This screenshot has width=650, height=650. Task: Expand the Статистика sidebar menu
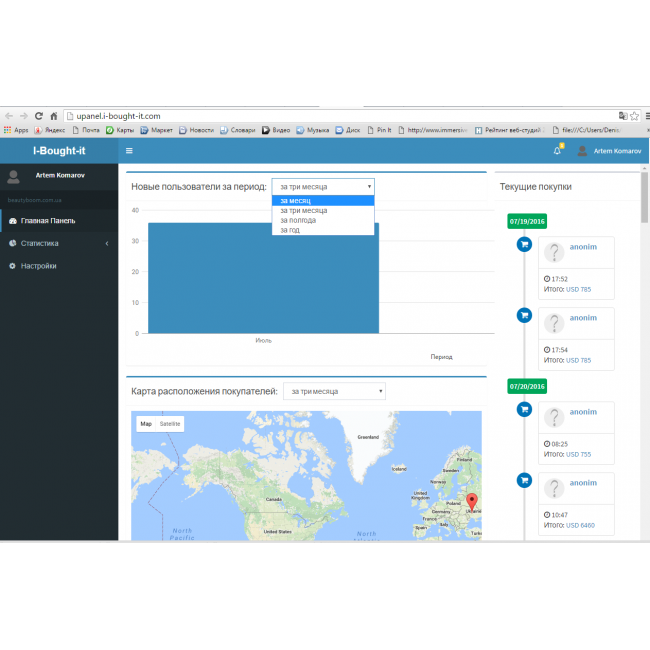pyautogui.click(x=58, y=243)
